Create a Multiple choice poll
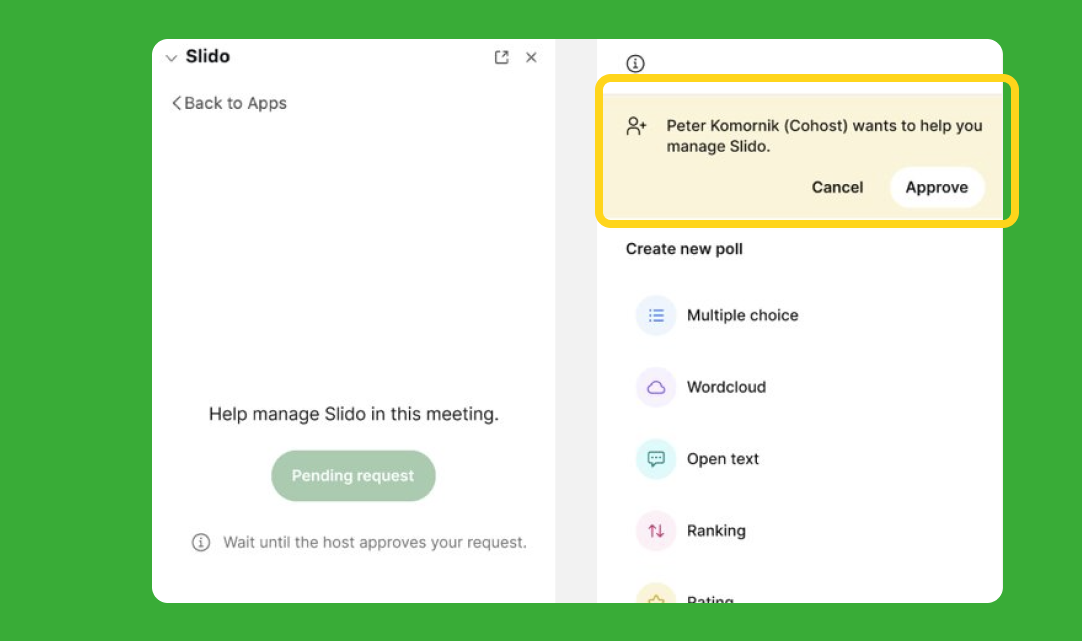The height and width of the screenshot is (641, 1082). coord(742,315)
